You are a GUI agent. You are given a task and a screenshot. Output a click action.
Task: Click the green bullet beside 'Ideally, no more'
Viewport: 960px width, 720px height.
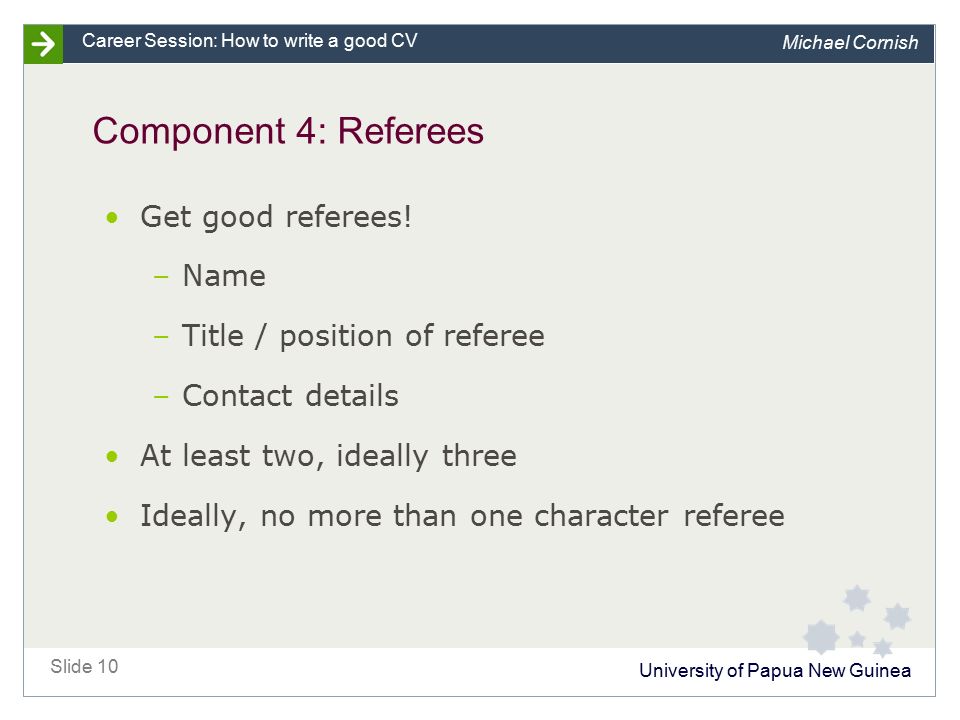tap(111, 516)
